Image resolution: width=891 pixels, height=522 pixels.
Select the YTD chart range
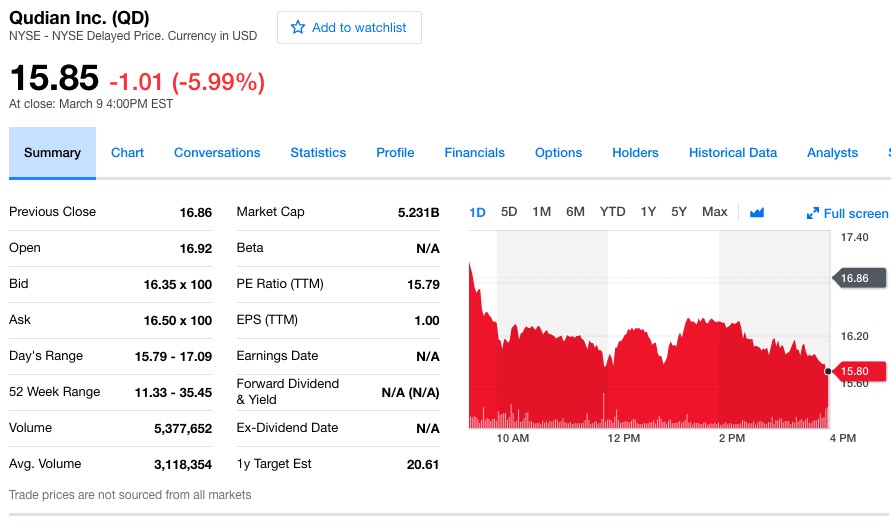[613, 212]
